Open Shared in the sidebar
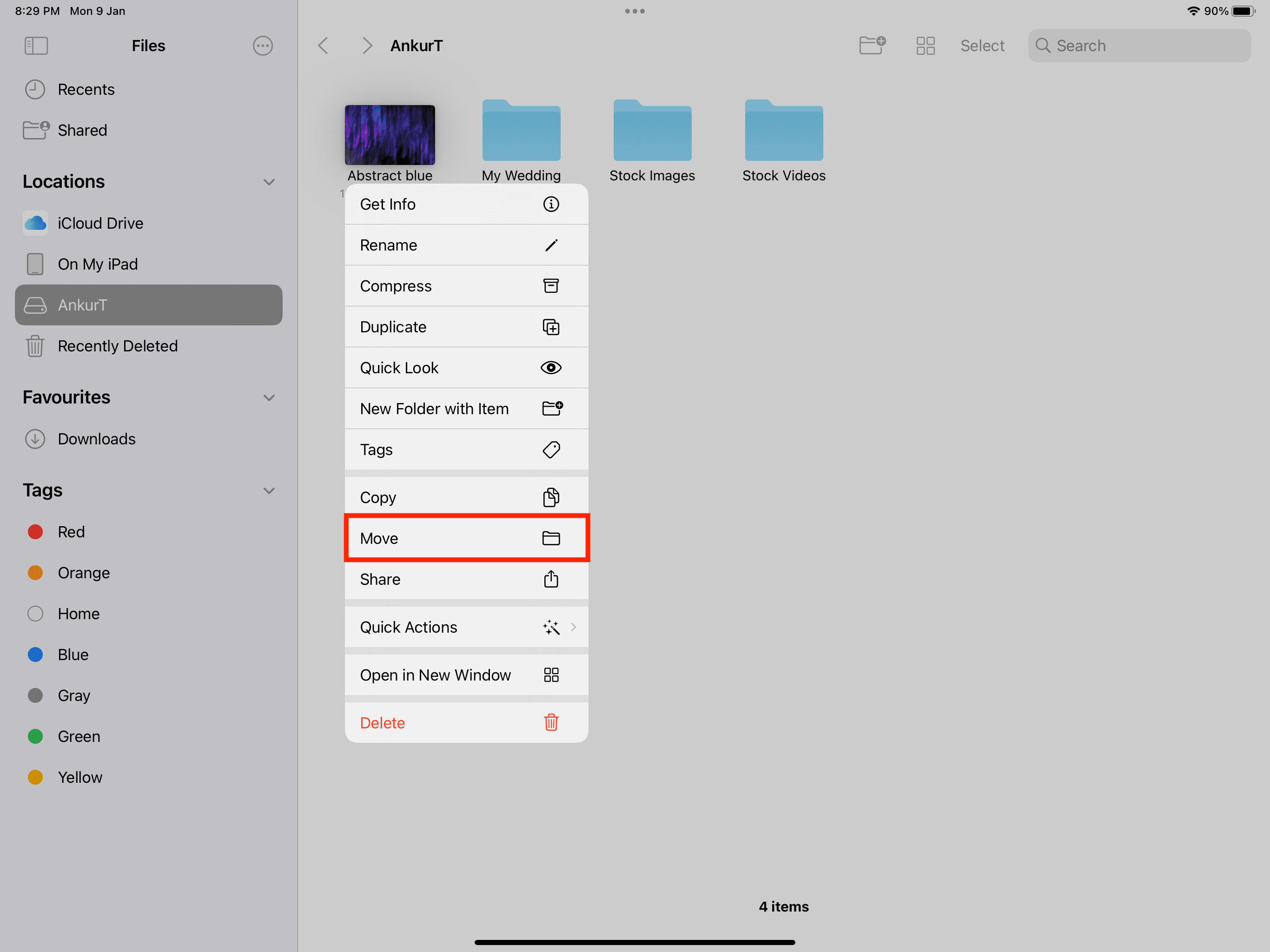This screenshot has width=1270, height=952. tap(149, 130)
